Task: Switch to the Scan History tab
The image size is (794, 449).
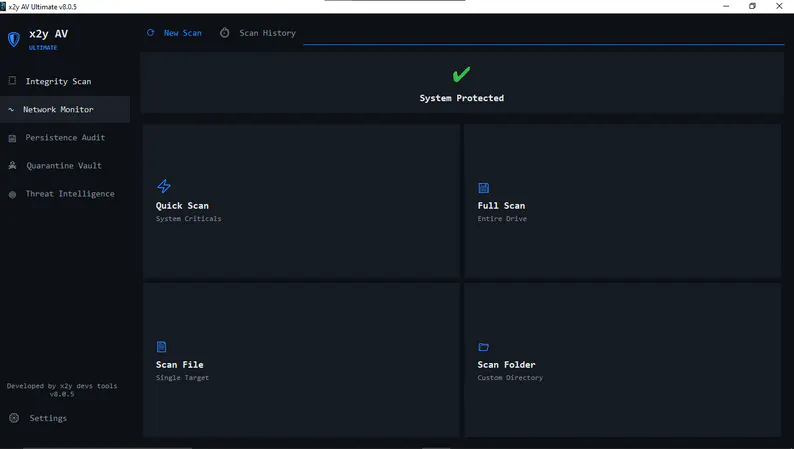Action: pos(258,33)
